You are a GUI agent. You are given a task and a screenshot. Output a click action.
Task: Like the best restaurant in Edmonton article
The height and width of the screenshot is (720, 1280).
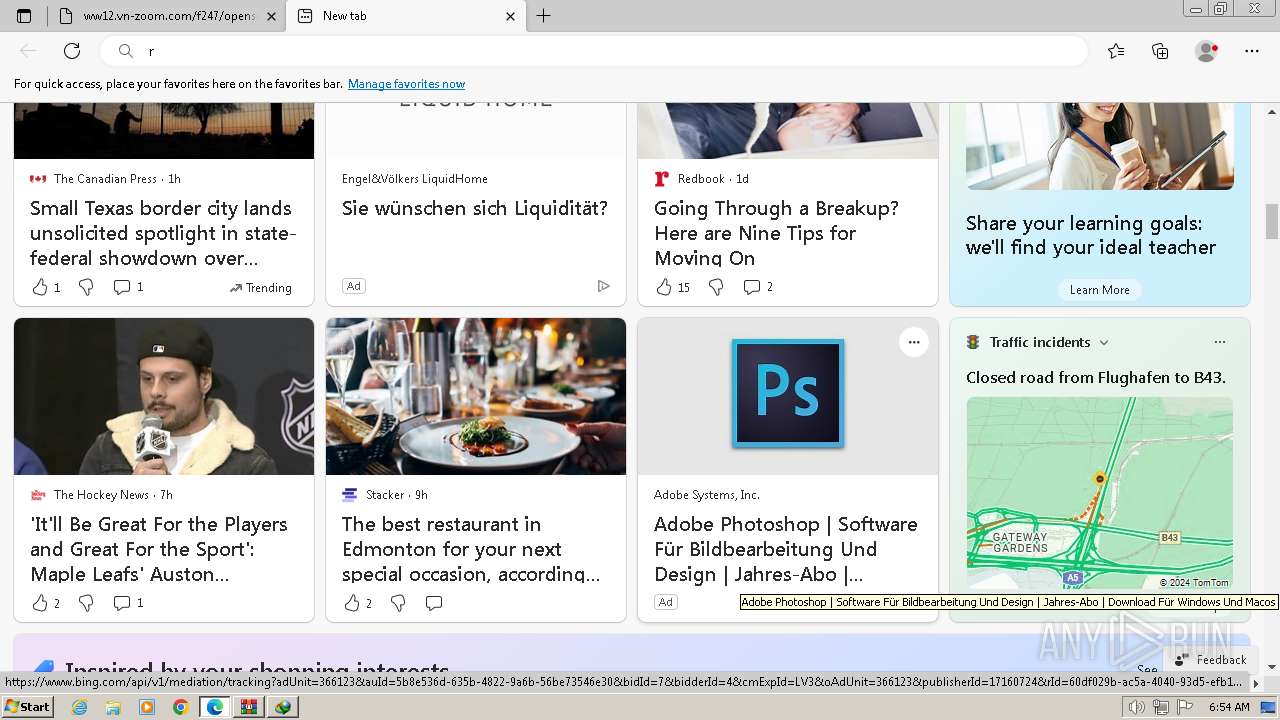352,603
